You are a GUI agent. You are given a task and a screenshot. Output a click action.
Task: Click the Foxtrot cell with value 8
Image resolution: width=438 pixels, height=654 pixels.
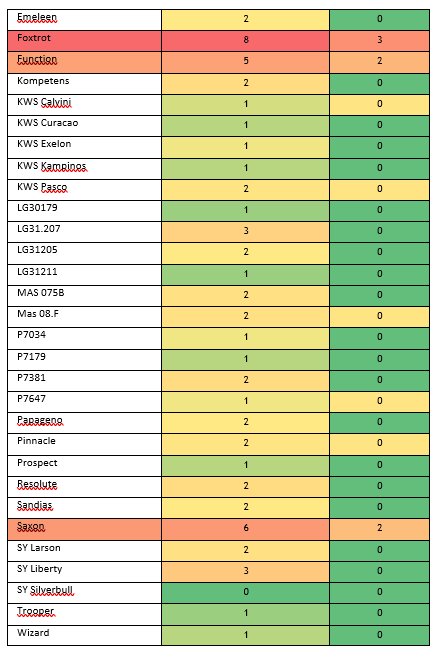pos(245,41)
